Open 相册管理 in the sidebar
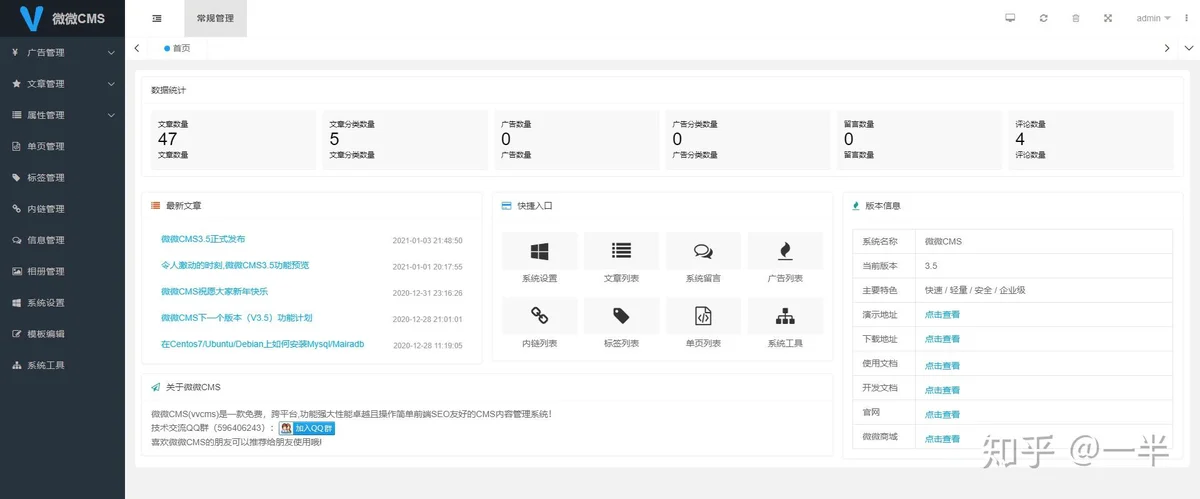The image size is (1200, 499). [x=62, y=271]
